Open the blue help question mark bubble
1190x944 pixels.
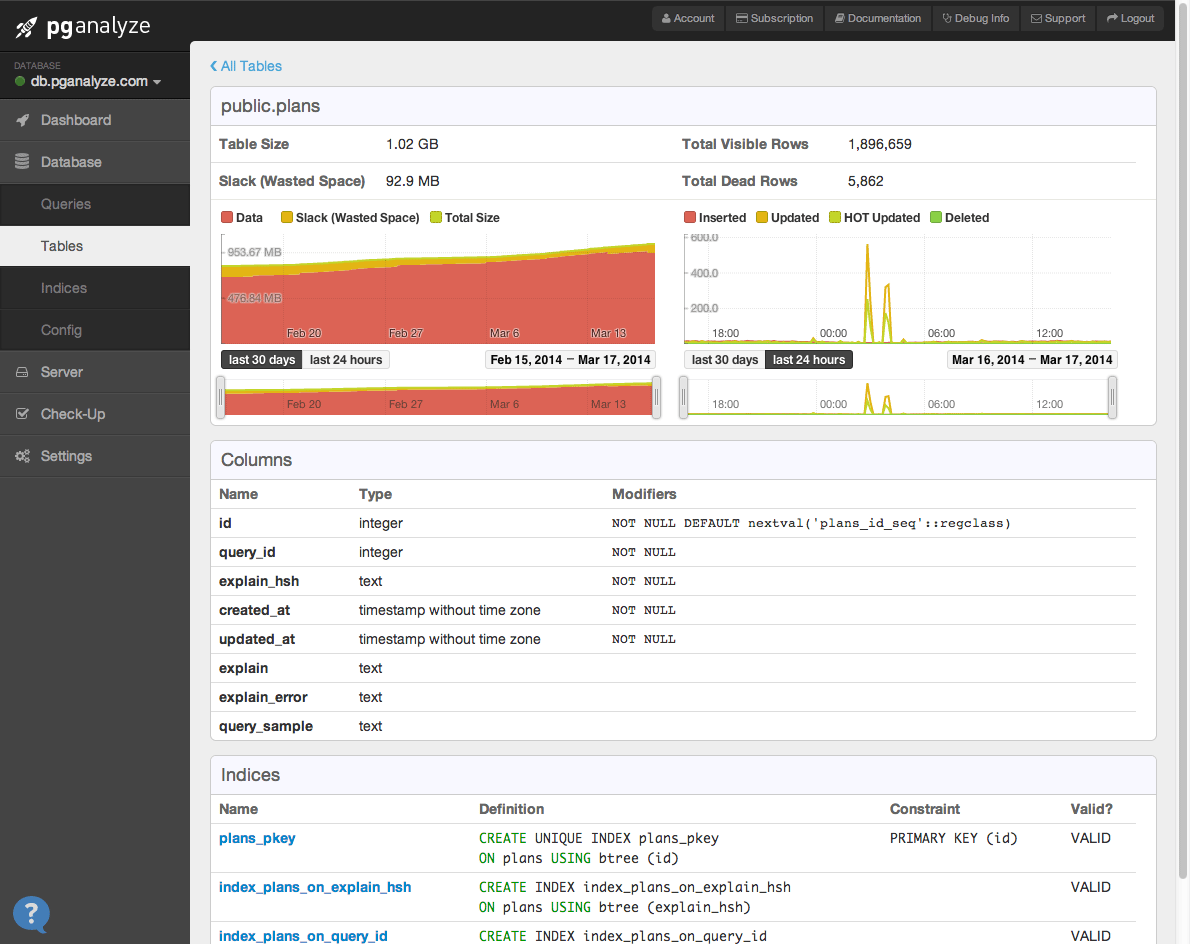point(31,914)
